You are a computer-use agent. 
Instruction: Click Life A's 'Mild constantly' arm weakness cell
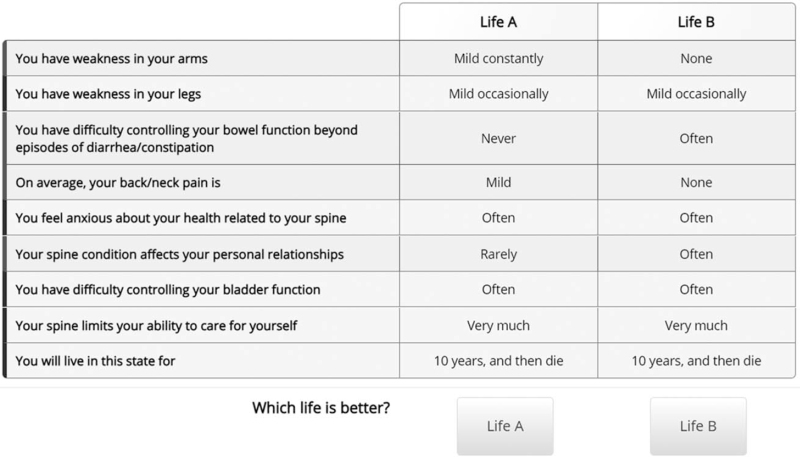click(498, 59)
